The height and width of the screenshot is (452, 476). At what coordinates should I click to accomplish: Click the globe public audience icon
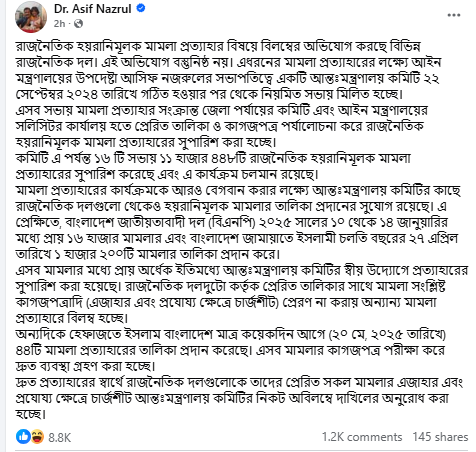click(78, 24)
